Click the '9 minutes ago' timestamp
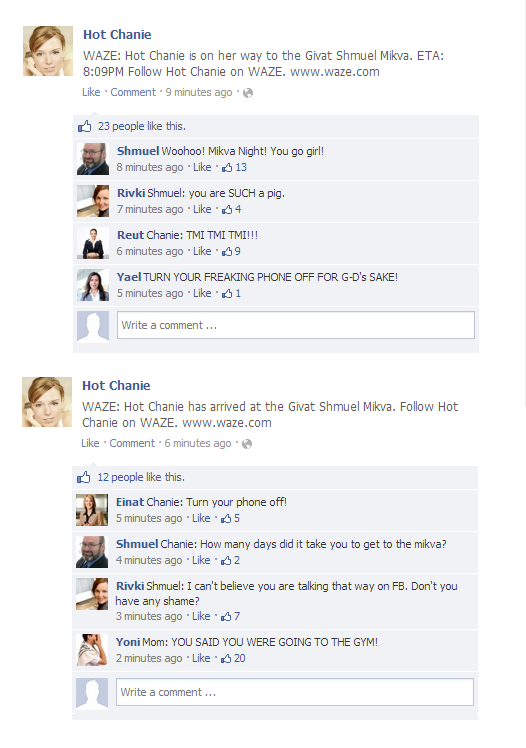This screenshot has height=748, width=526. pos(199,92)
